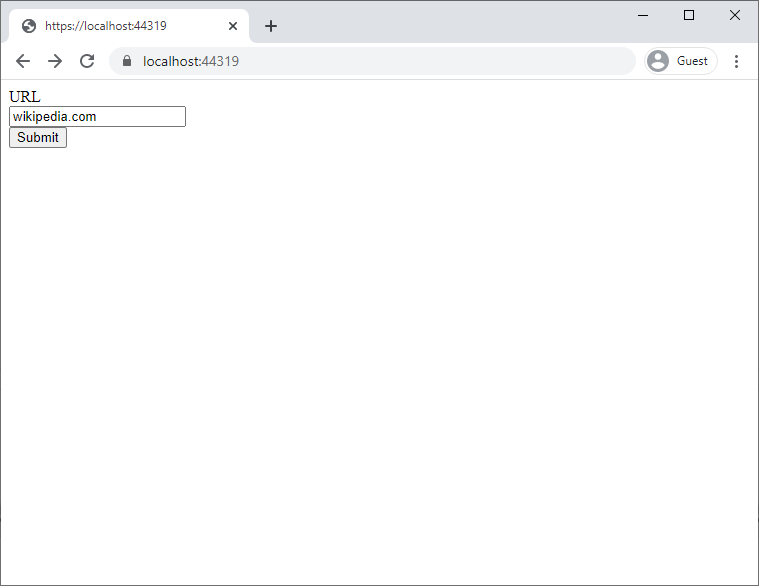Click the Guest profile label
The height and width of the screenshot is (586, 759).
coord(692,61)
